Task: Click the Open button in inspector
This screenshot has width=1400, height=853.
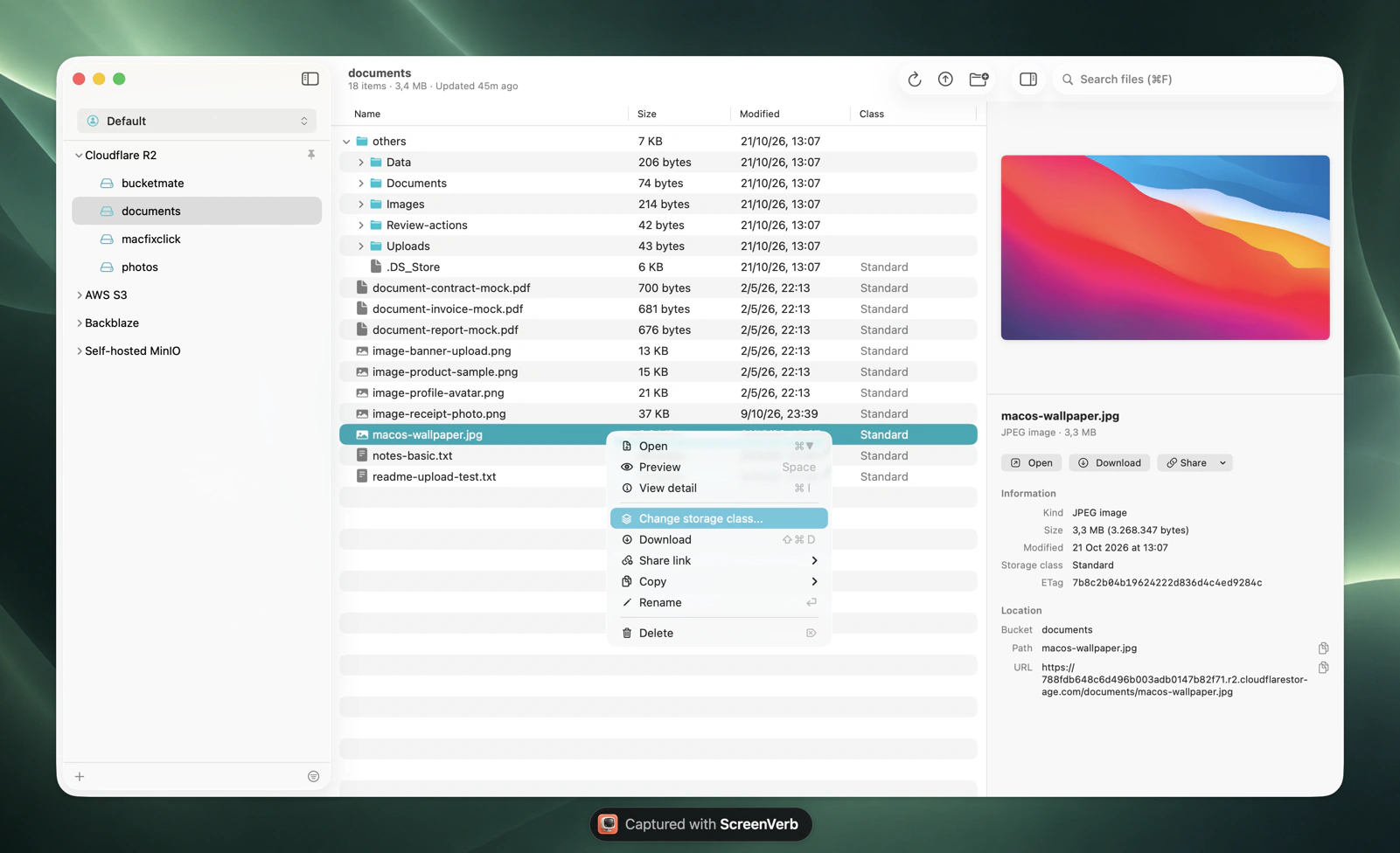Action: click(x=1031, y=462)
